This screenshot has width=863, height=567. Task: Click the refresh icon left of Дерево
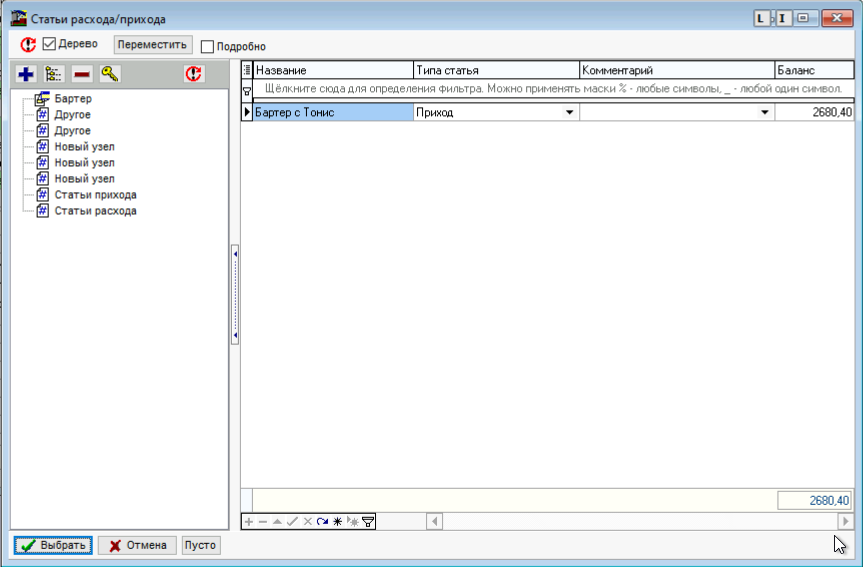pos(28,45)
